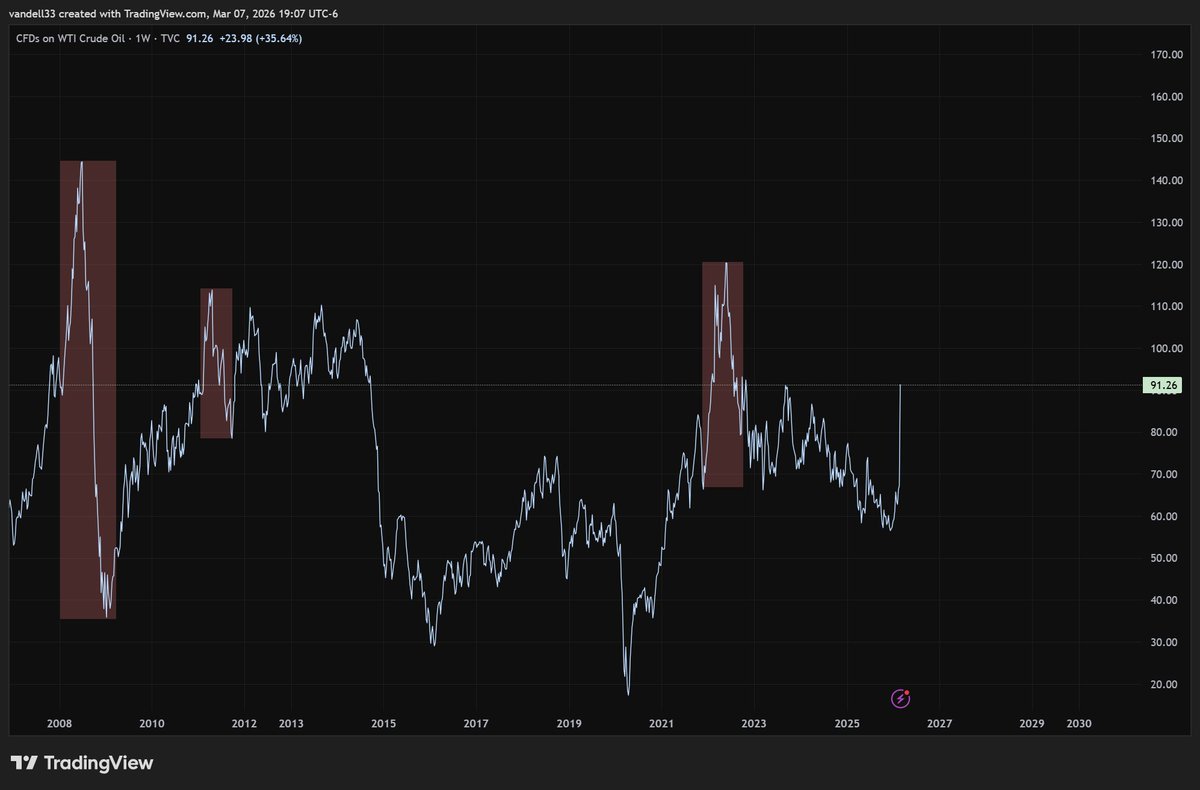Select the 2022 highlighted rectangle
The width and height of the screenshot is (1200, 790).
(722, 375)
